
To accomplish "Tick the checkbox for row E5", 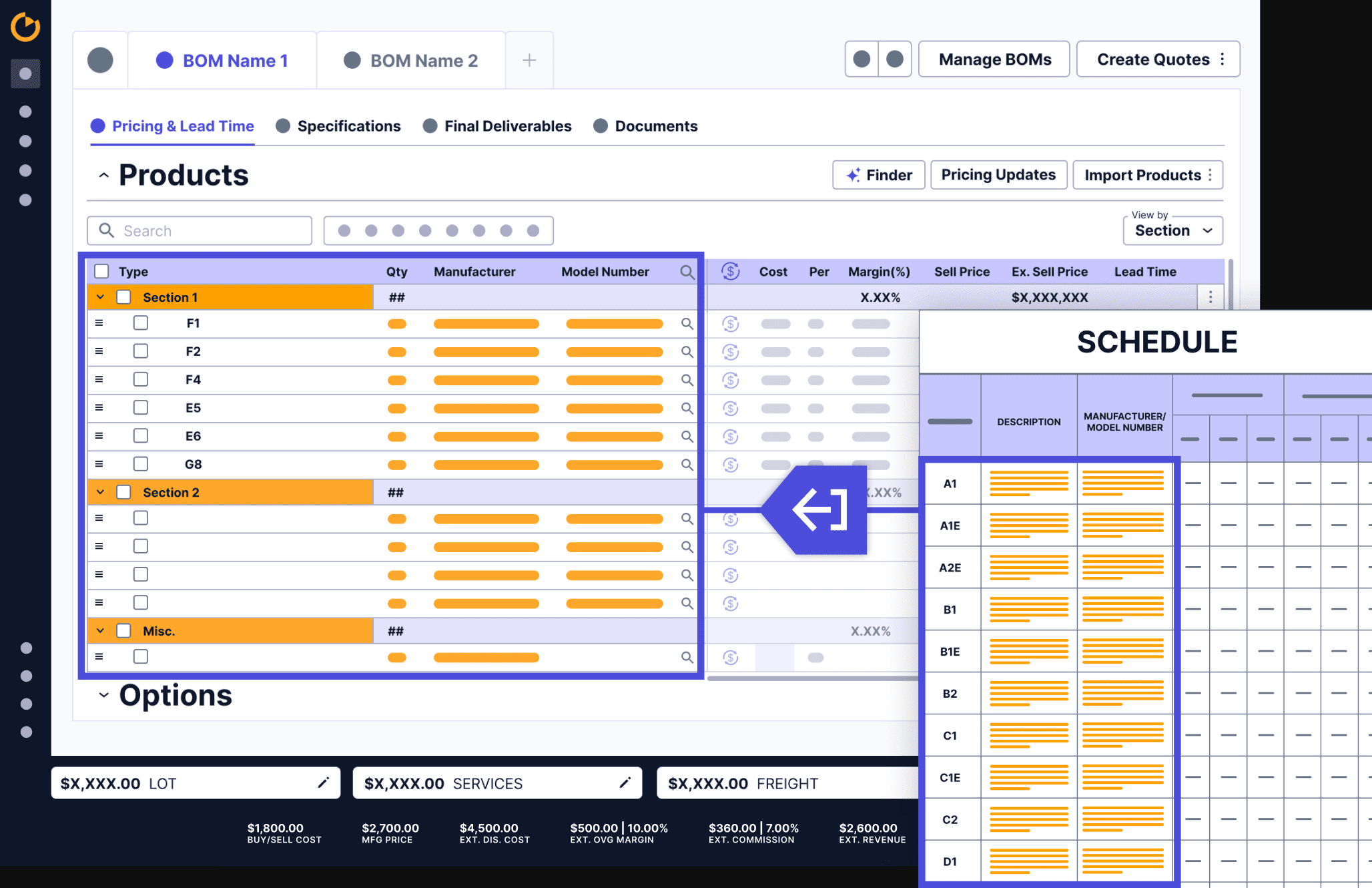I will [x=141, y=408].
